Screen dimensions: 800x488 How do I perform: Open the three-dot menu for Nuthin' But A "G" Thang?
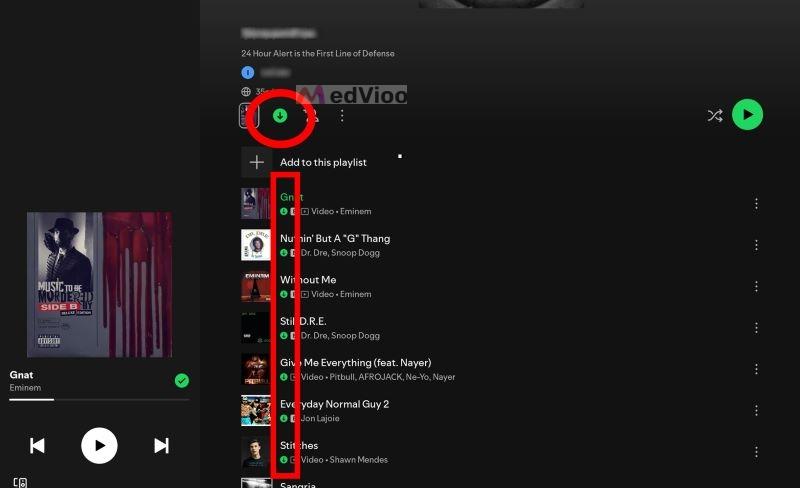coord(756,245)
